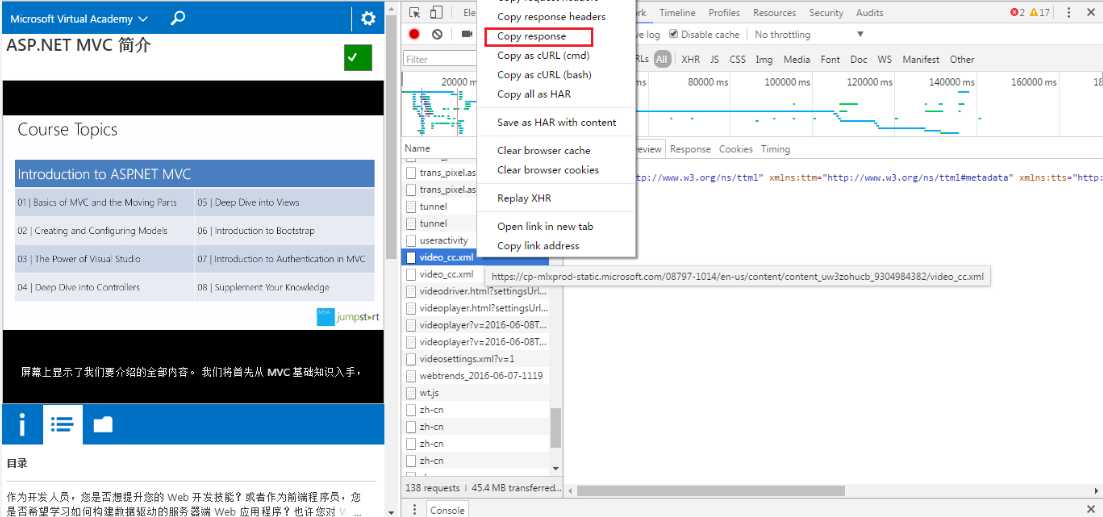
Task: Open the Timing tab of request details
Action: tap(775, 149)
